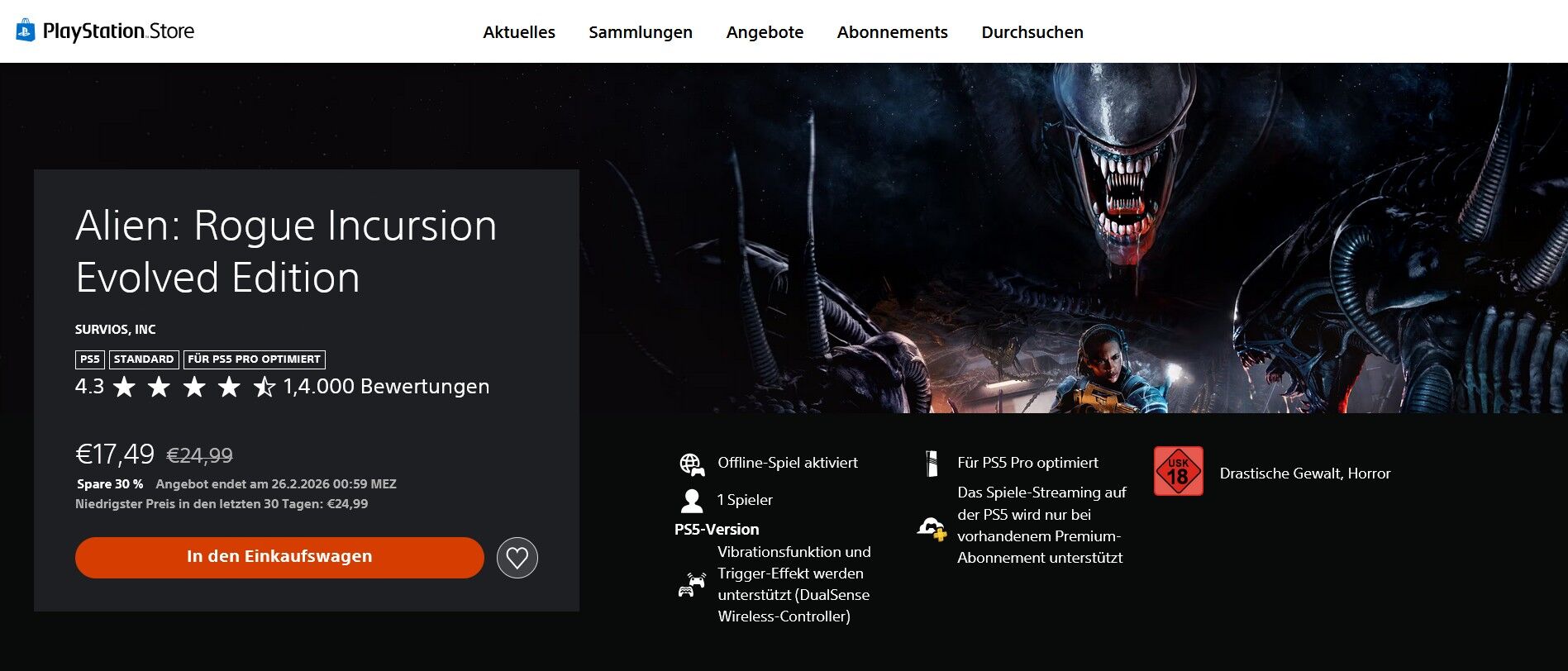Click the PlayStation Store logo icon

pyautogui.click(x=26, y=31)
